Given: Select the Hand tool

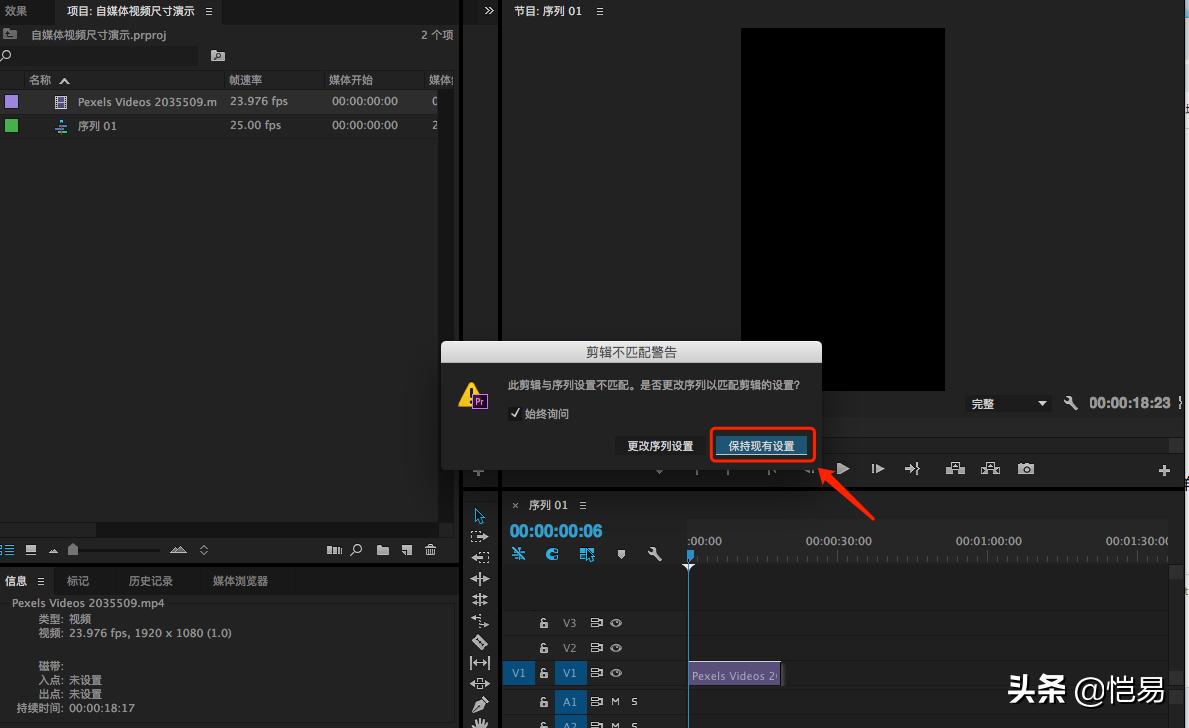Looking at the screenshot, I should tap(479, 724).
